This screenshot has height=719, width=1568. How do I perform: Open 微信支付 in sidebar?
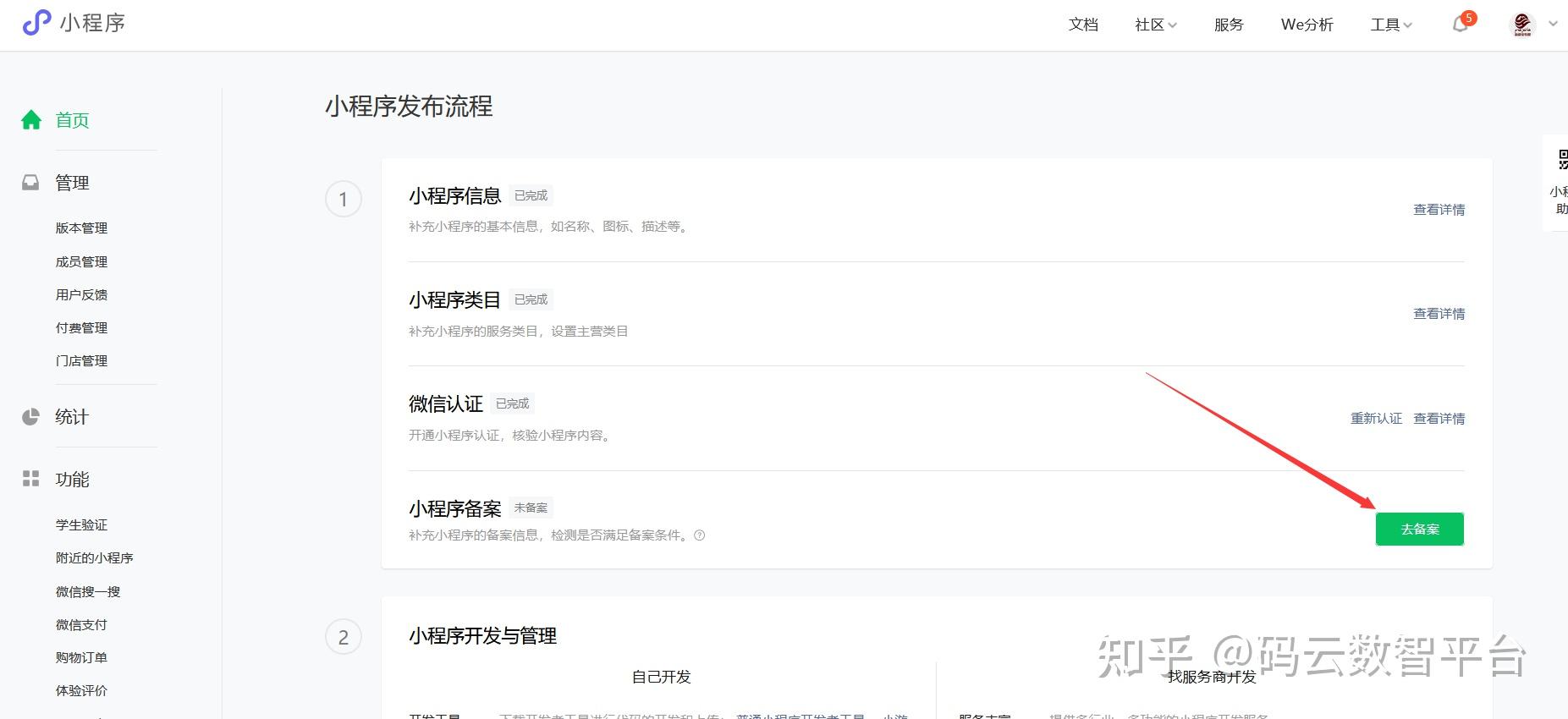[82, 625]
